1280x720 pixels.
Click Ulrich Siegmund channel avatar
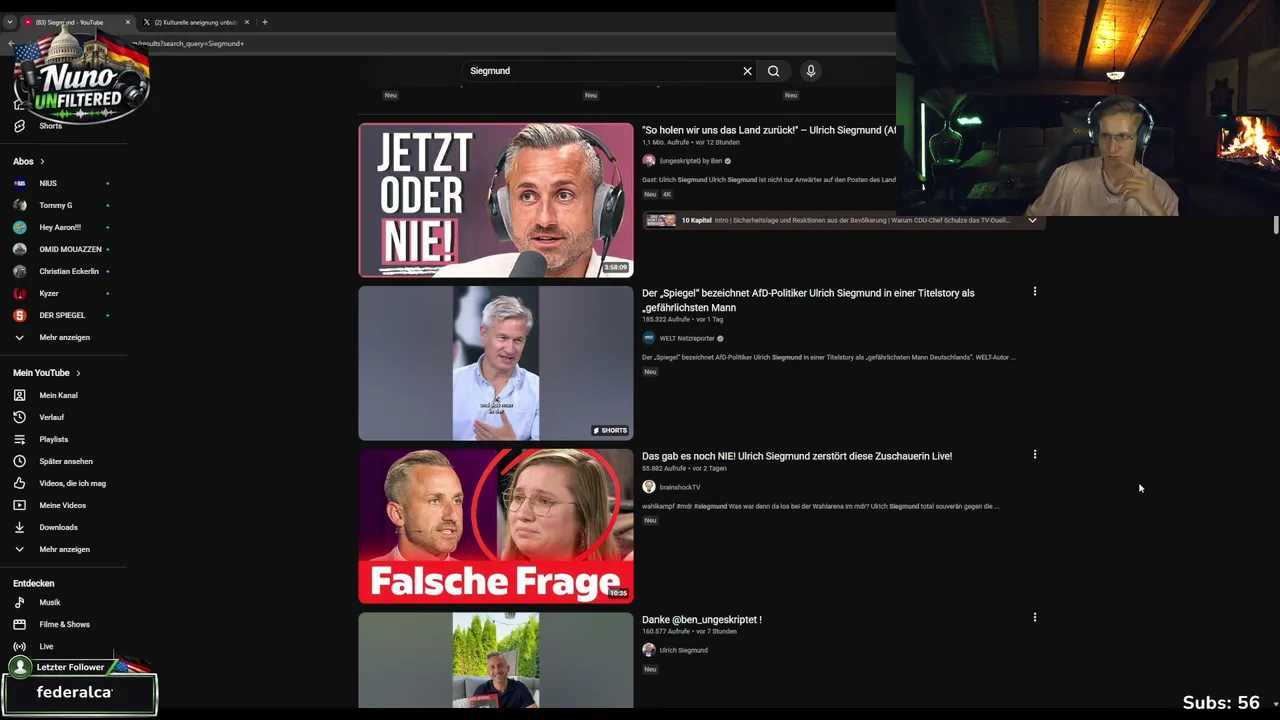tap(649, 650)
